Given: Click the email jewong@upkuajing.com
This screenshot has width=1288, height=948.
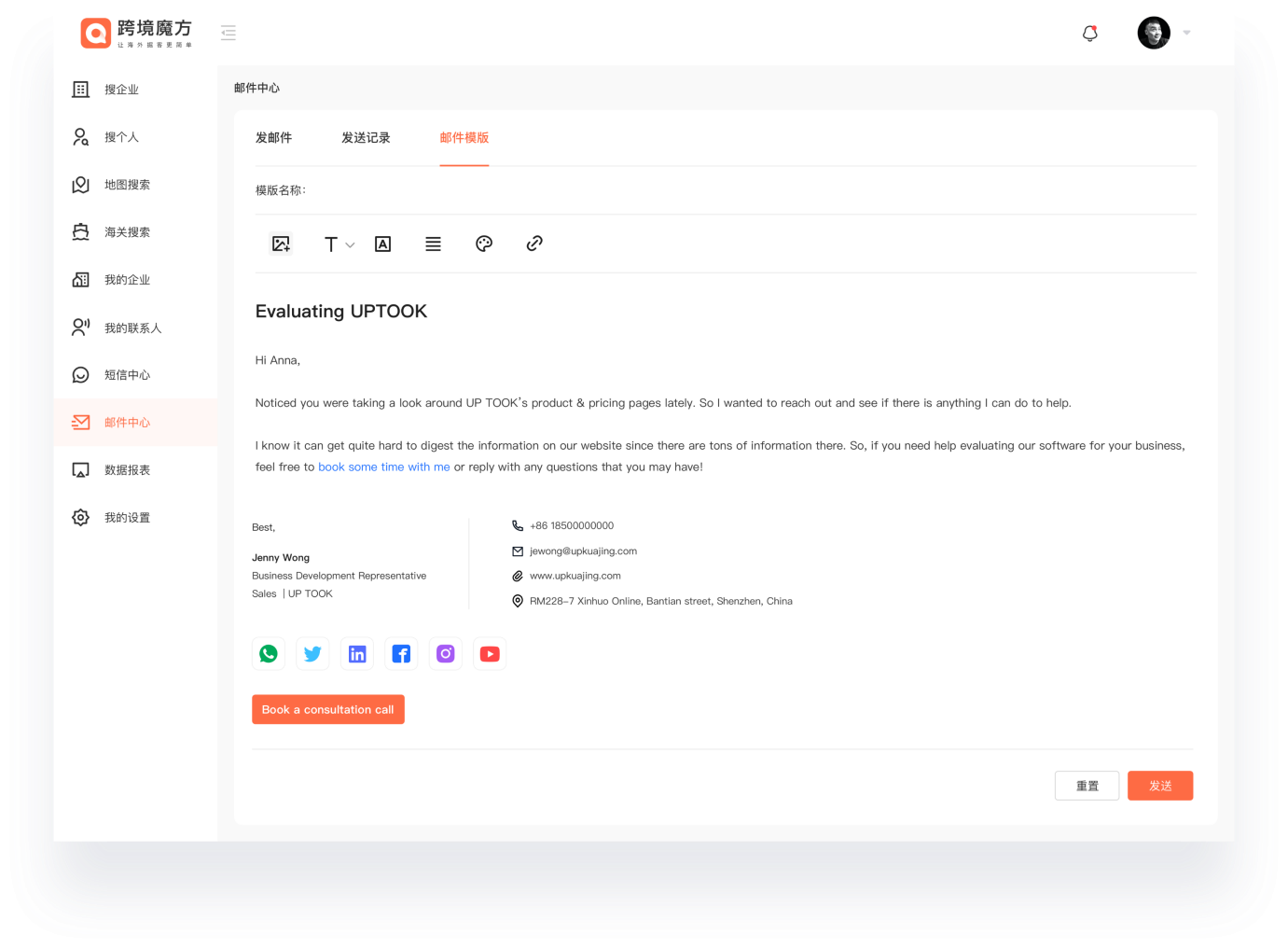Looking at the screenshot, I should 584,551.
